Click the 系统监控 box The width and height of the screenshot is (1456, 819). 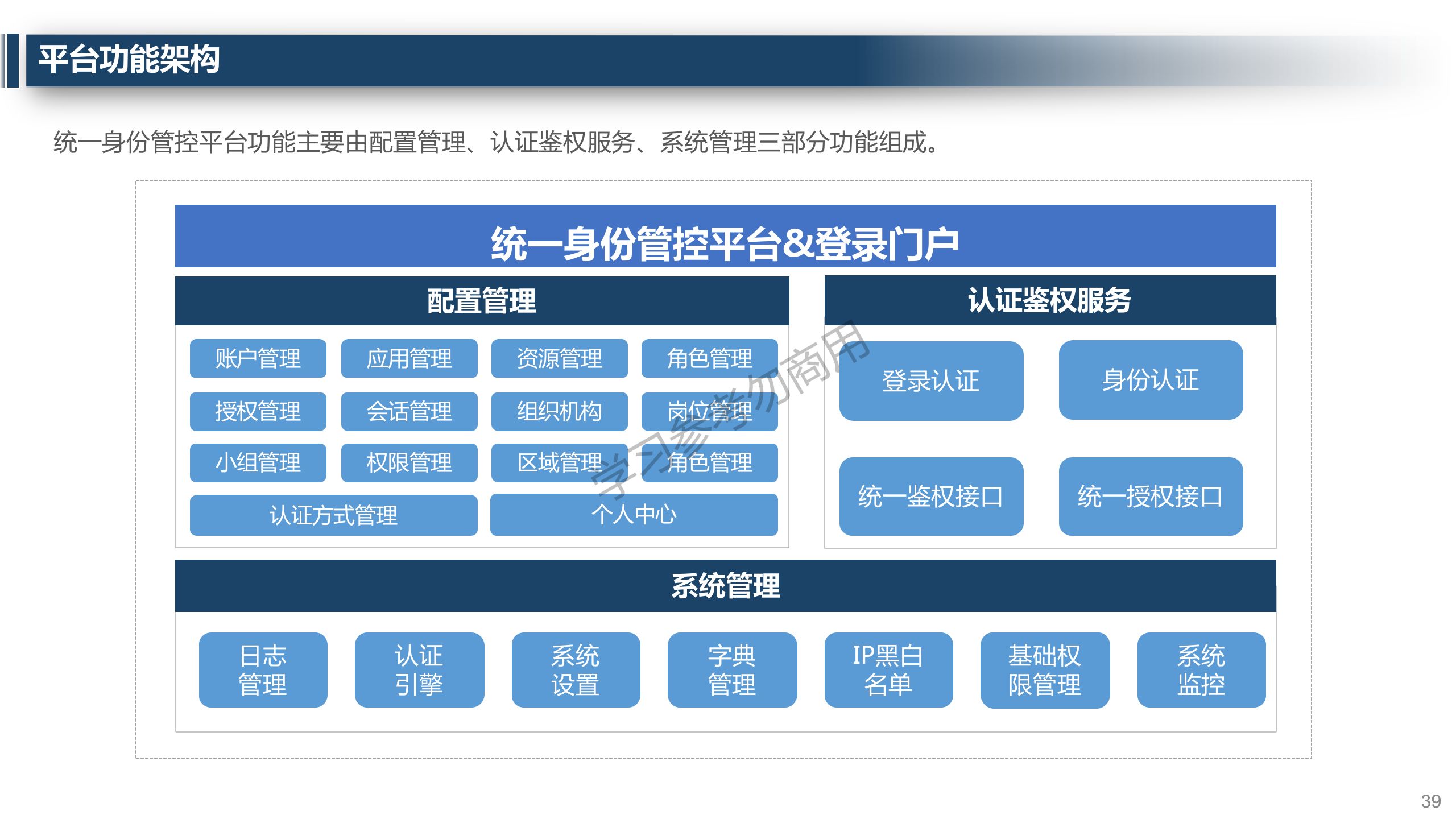1201,670
